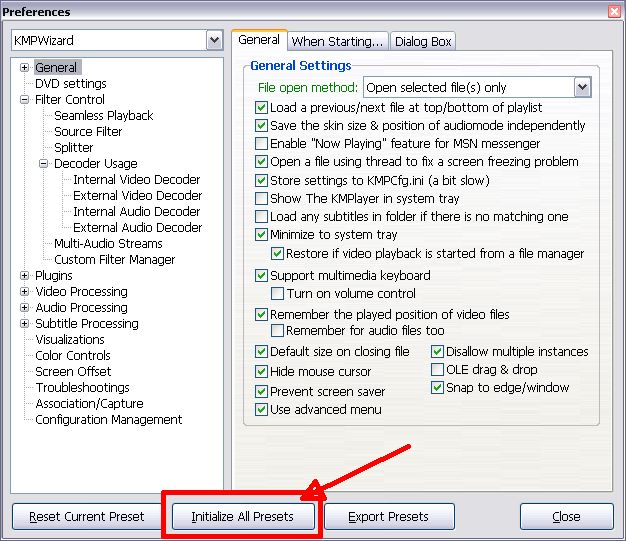
Task: Select Custom Filter Manager tree item
Action: [x=115, y=260]
